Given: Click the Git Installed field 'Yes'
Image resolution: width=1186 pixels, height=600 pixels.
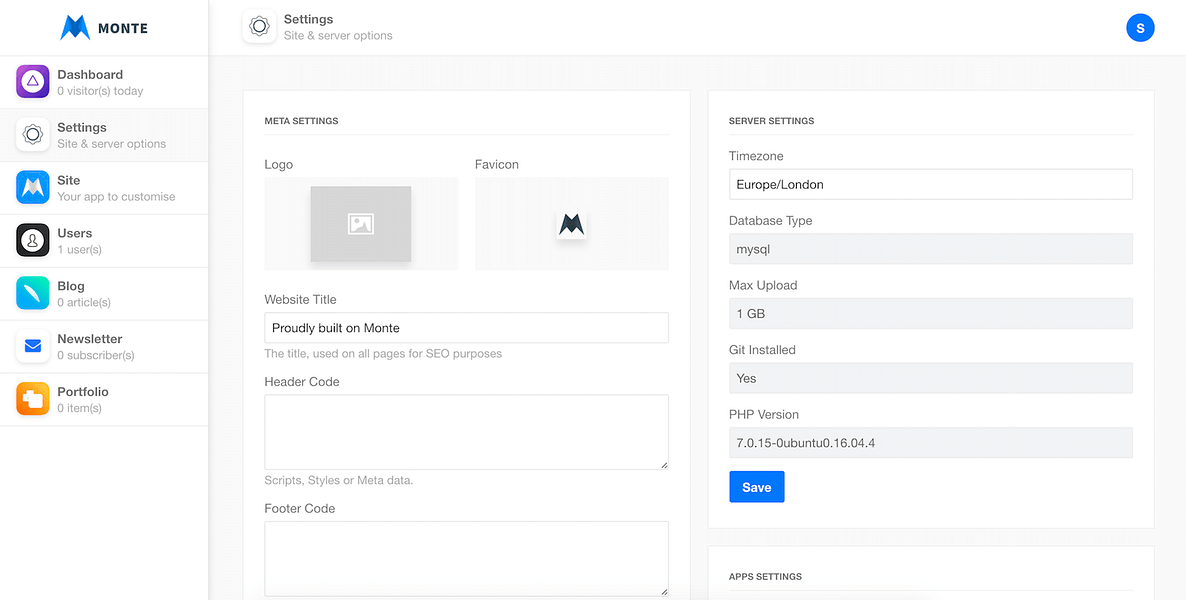Looking at the screenshot, I should [x=930, y=378].
